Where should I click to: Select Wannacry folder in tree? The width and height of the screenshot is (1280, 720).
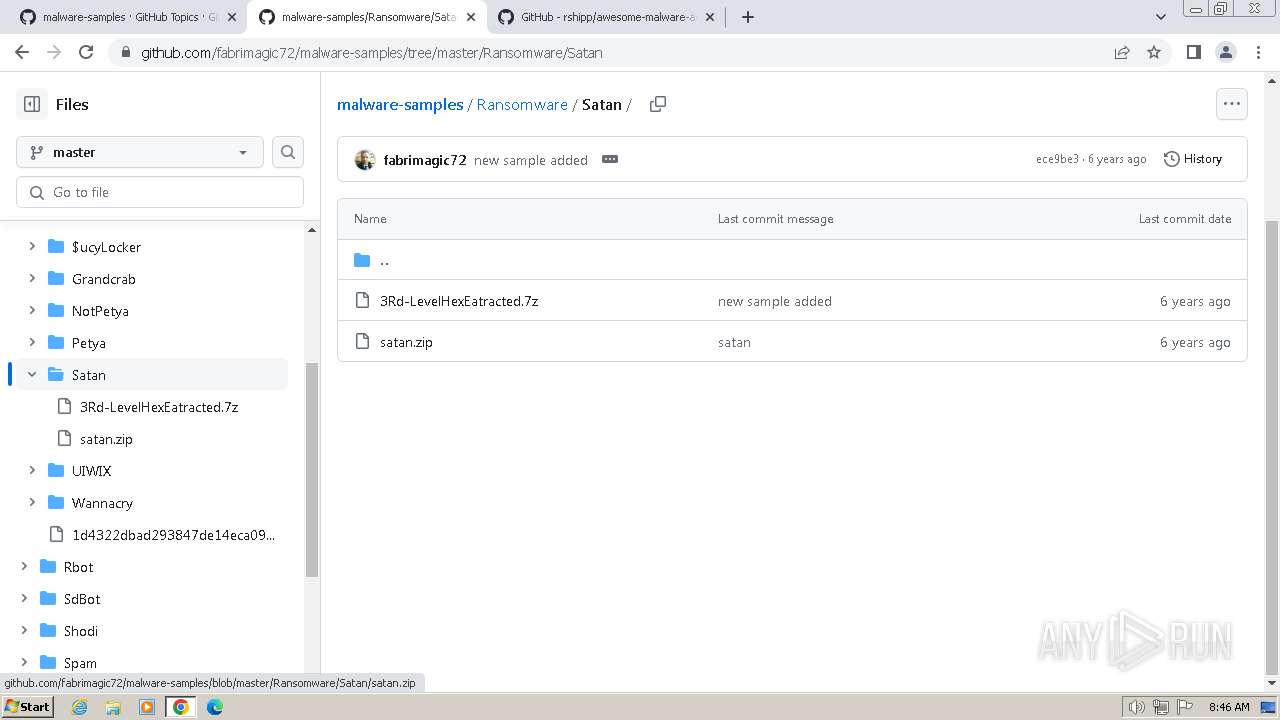pyautogui.click(x=102, y=503)
